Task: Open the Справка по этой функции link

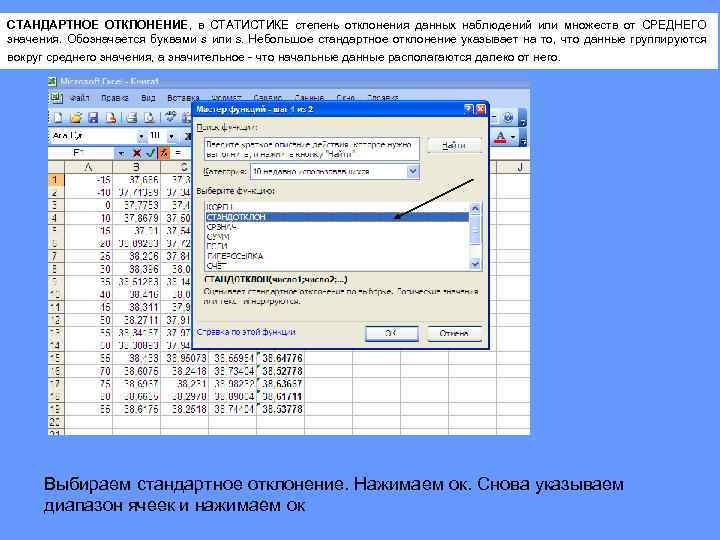Action: 246,332
